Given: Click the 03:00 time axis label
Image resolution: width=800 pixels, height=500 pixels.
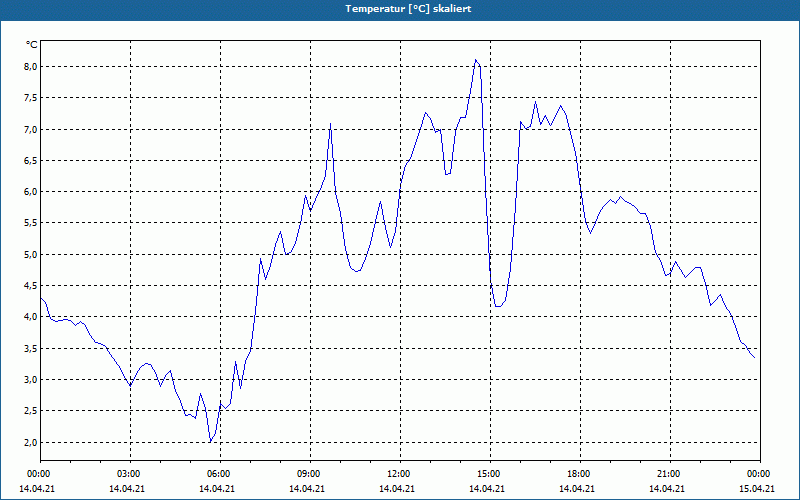Looking at the screenshot, I should pos(130,474).
